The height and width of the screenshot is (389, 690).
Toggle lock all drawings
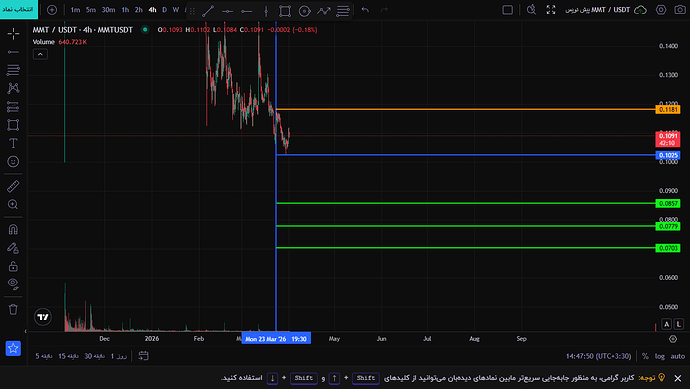click(13, 266)
